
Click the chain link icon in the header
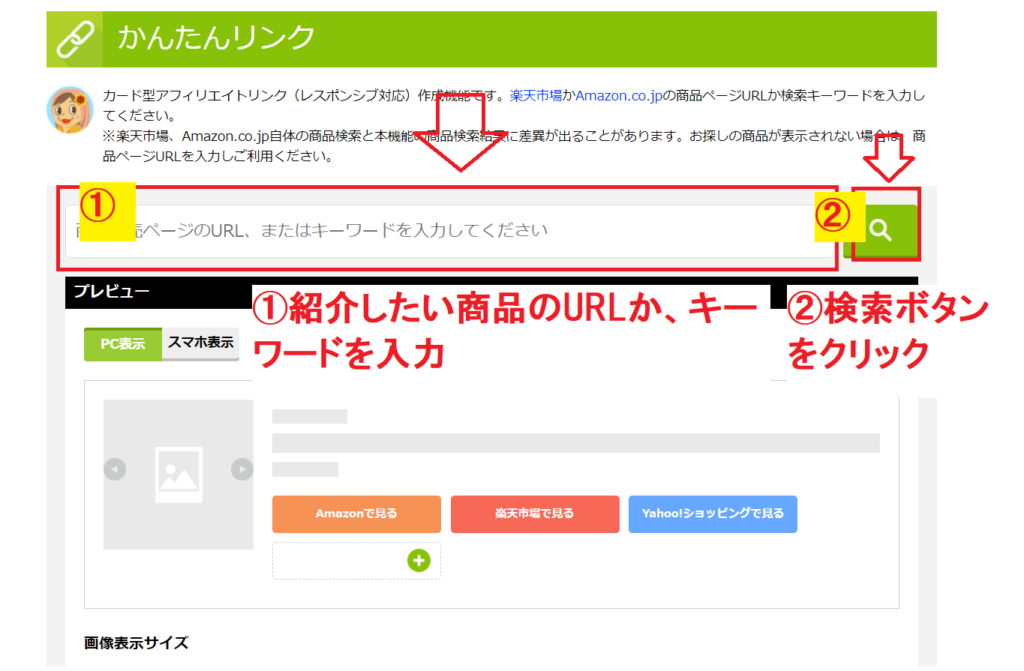click(x=74, y=39)
